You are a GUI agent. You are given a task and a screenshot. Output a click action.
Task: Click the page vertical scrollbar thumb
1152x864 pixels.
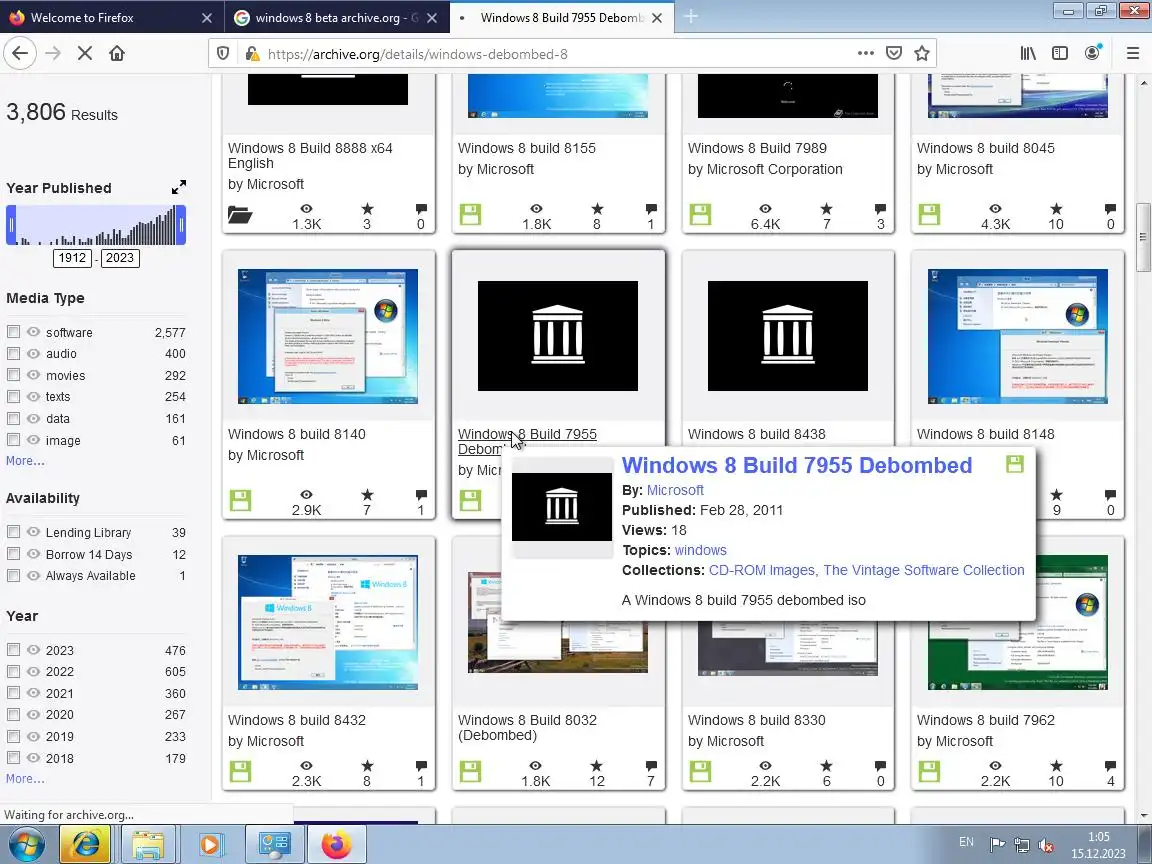[1142, 237]
